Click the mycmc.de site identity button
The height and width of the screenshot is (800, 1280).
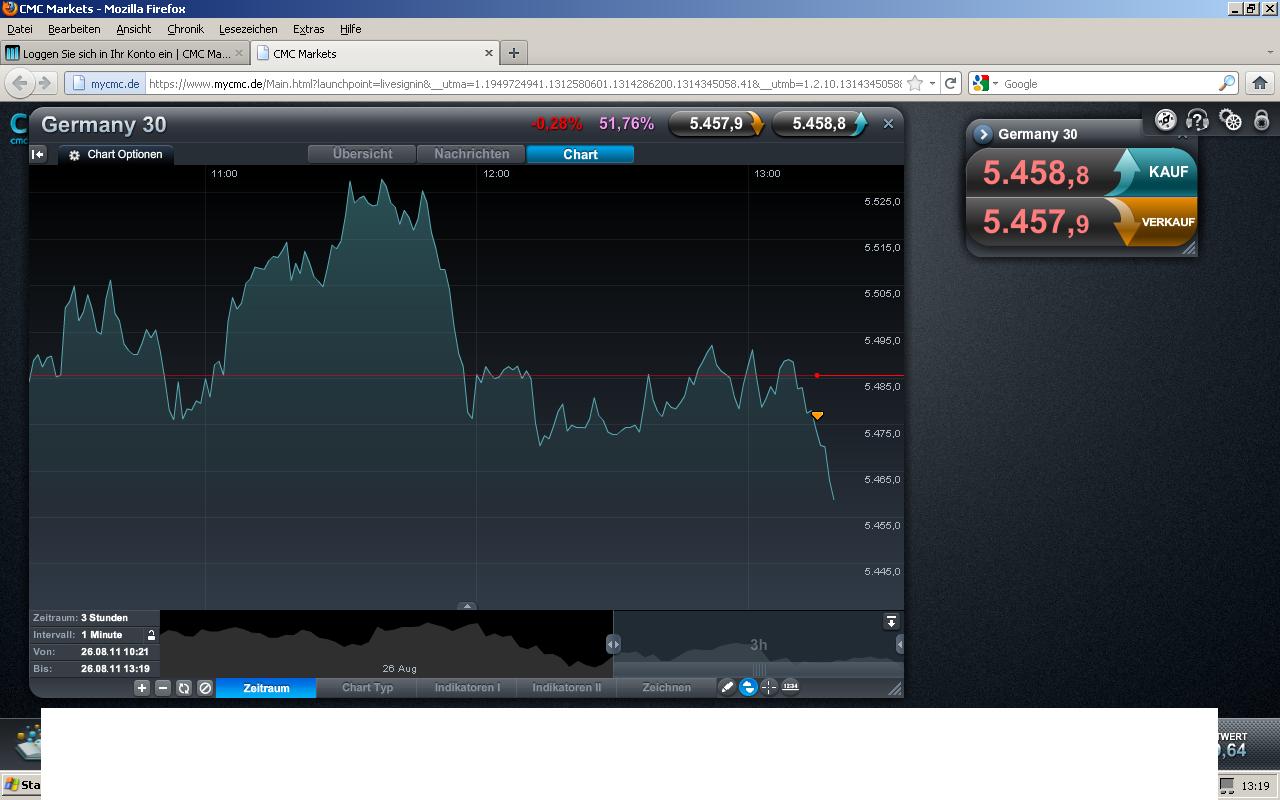pos(105,84)
